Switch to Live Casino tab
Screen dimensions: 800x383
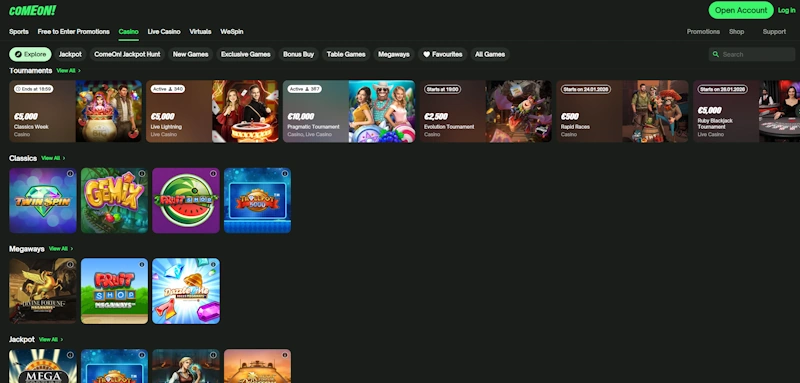click(164, 32)
